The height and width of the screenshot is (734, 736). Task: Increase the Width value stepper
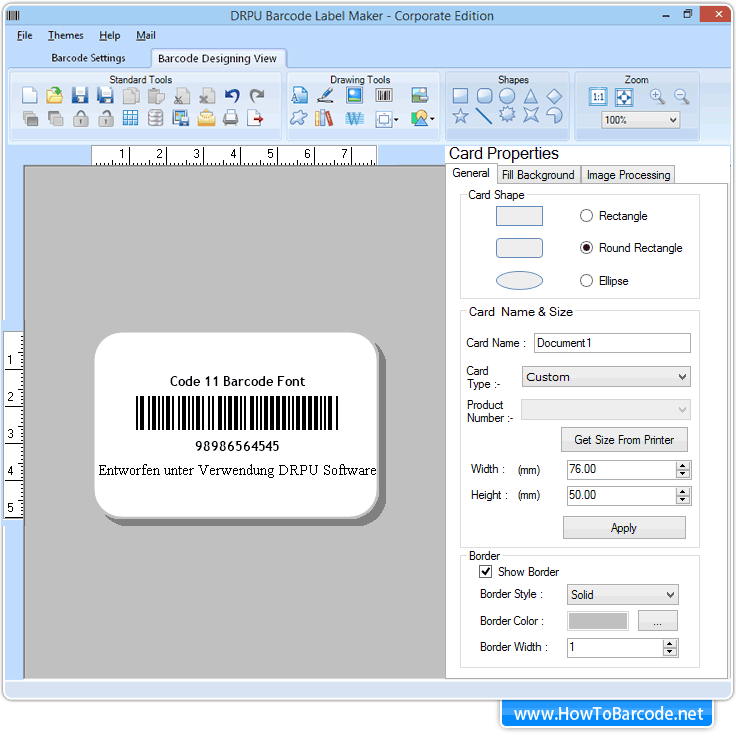(x=683, y=465)
